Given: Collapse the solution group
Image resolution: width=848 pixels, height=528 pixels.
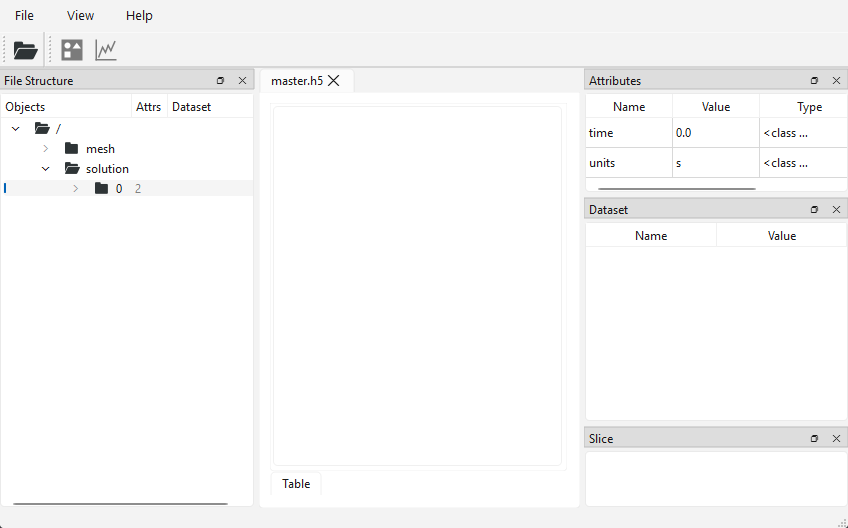Looking at the screenshot, I should tap(46, 169).
